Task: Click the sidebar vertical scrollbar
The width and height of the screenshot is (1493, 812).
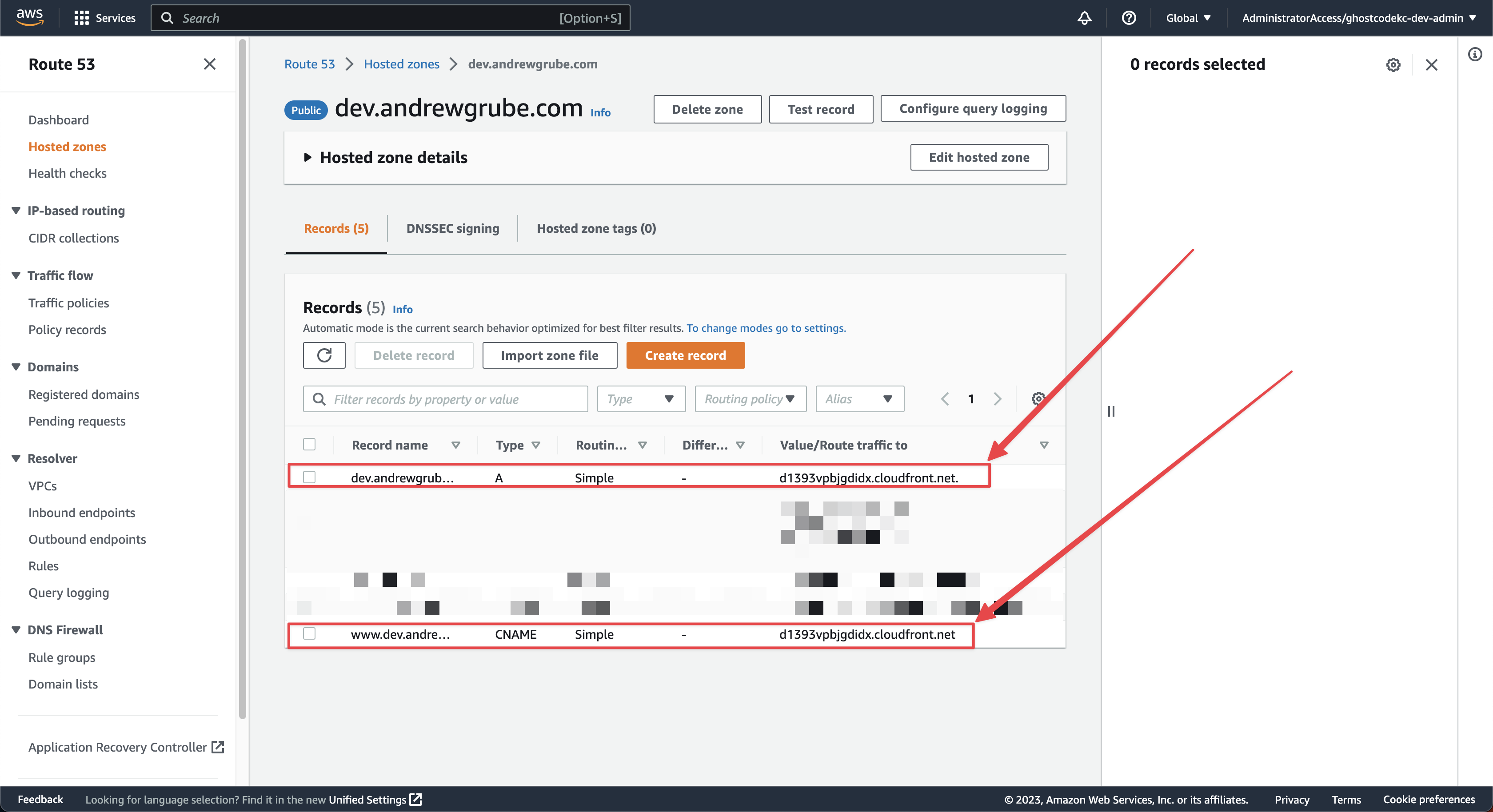Action: click(x=242, y=380)
